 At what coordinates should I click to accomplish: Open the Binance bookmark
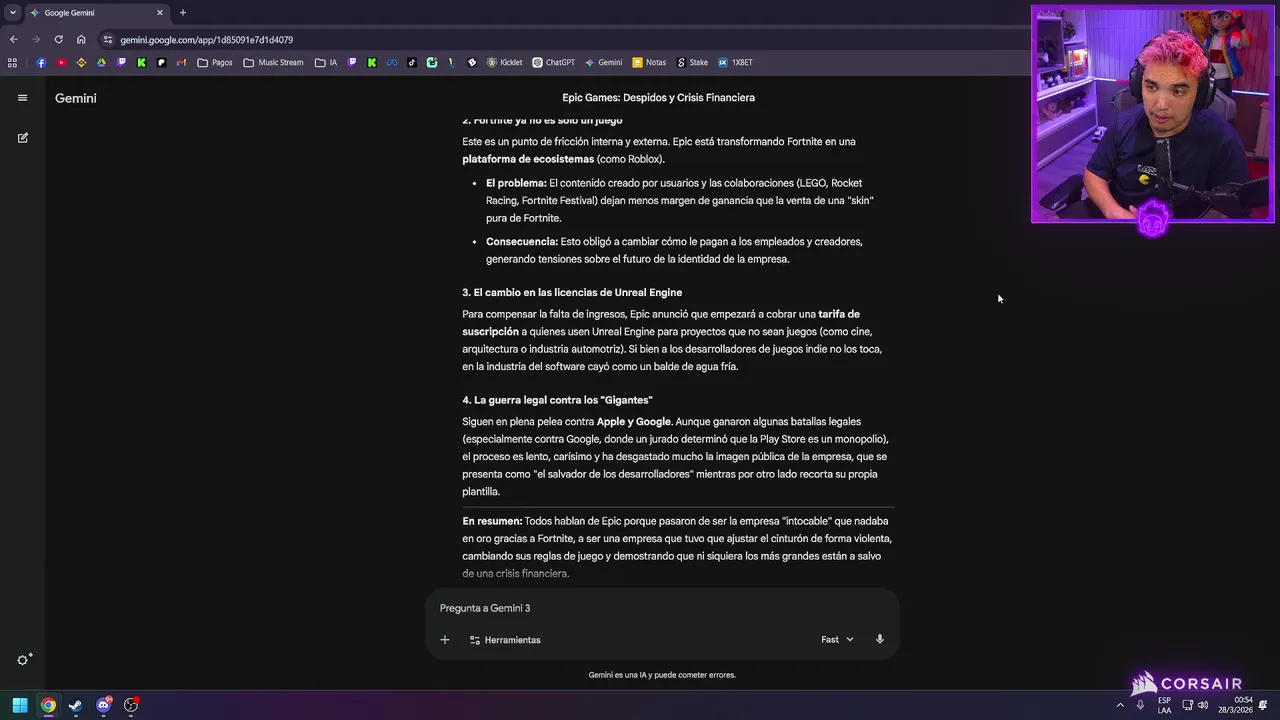(x=81, y=62)
